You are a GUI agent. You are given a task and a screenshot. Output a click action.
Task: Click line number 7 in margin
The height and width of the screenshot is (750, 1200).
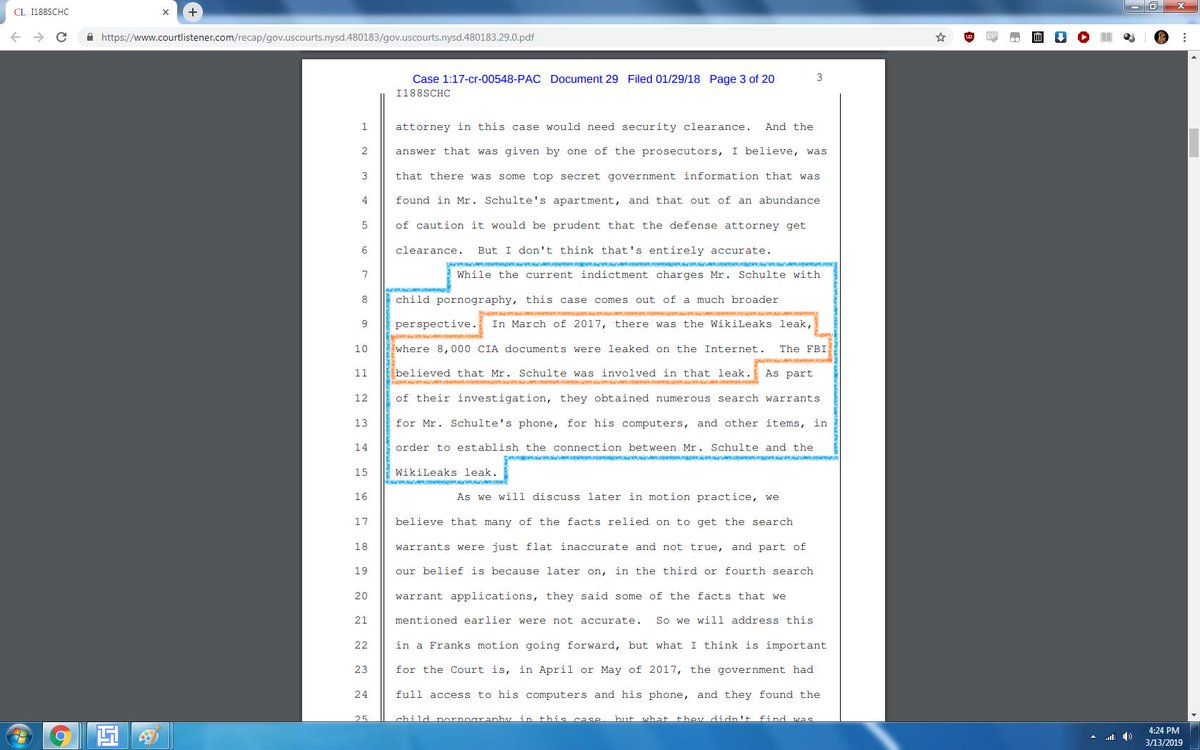[x=364, y=275]
